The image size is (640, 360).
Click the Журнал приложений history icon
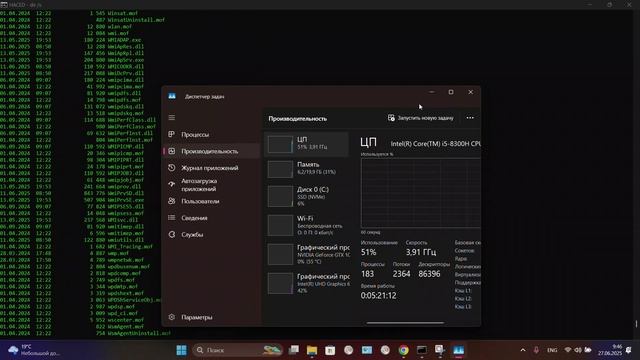pos(172,168)
